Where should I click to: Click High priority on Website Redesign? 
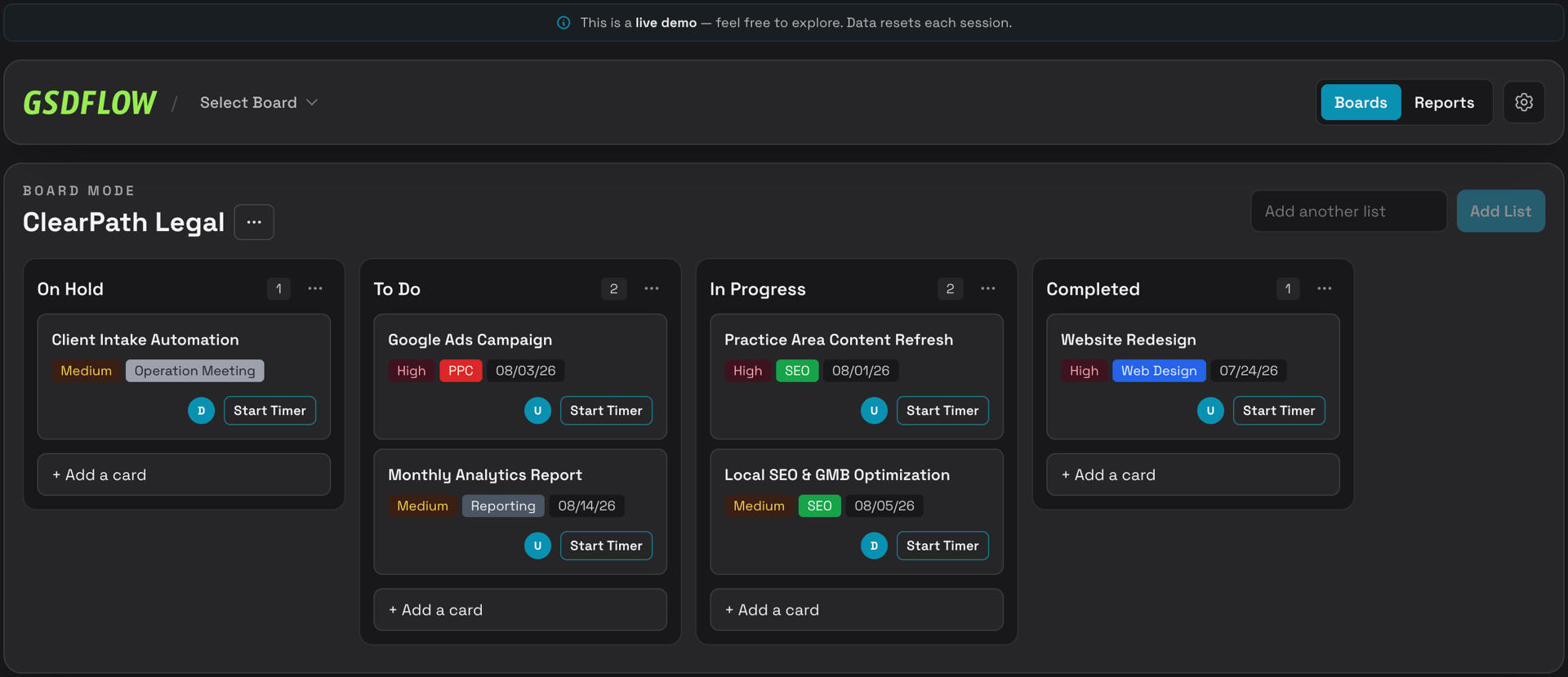coord(1084,371)
